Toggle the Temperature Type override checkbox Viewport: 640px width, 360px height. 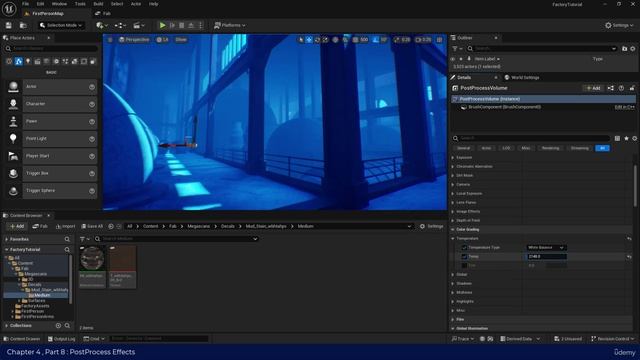464,248
